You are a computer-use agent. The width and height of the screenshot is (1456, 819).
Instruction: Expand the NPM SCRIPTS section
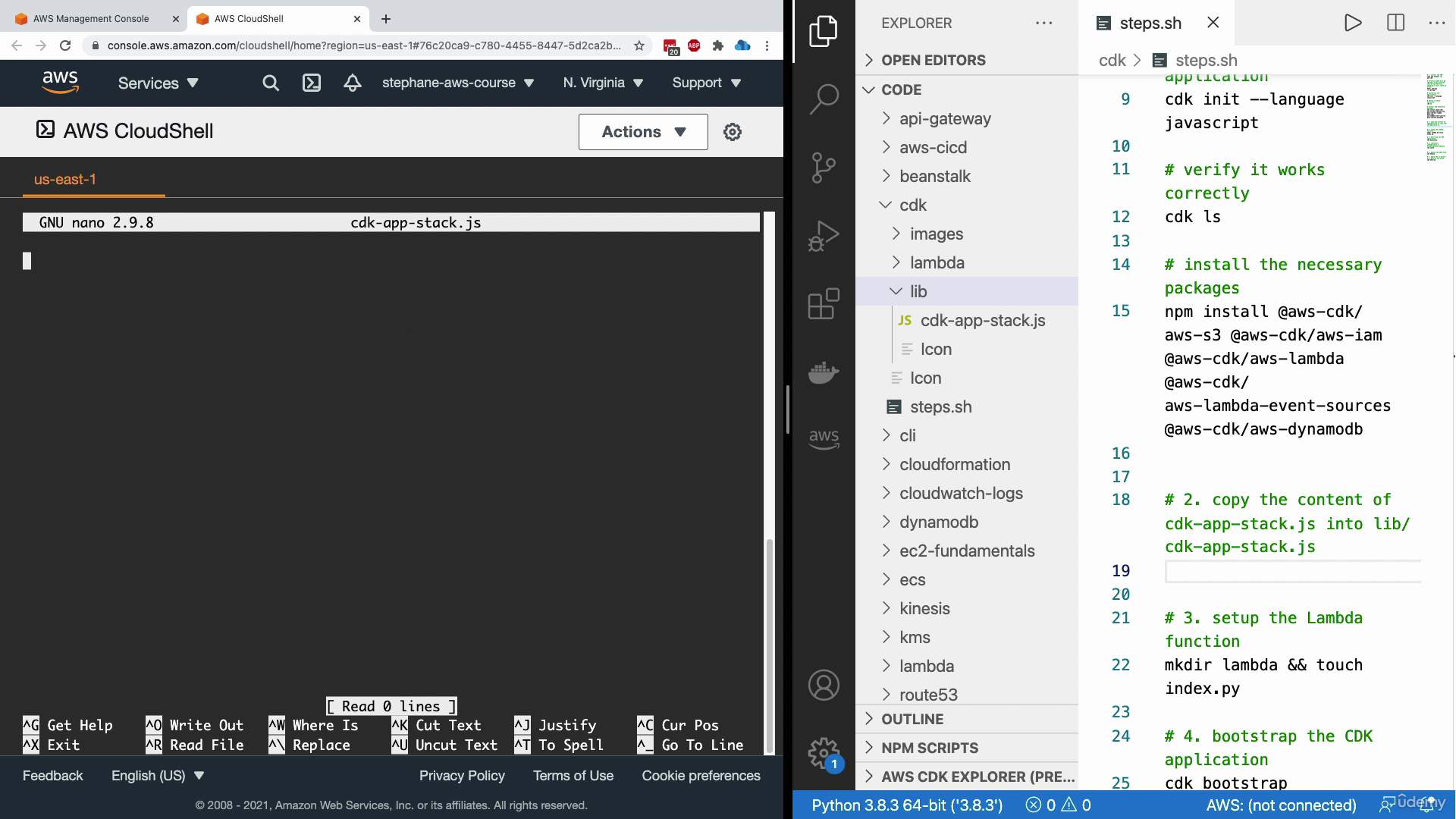coord(967,748)
